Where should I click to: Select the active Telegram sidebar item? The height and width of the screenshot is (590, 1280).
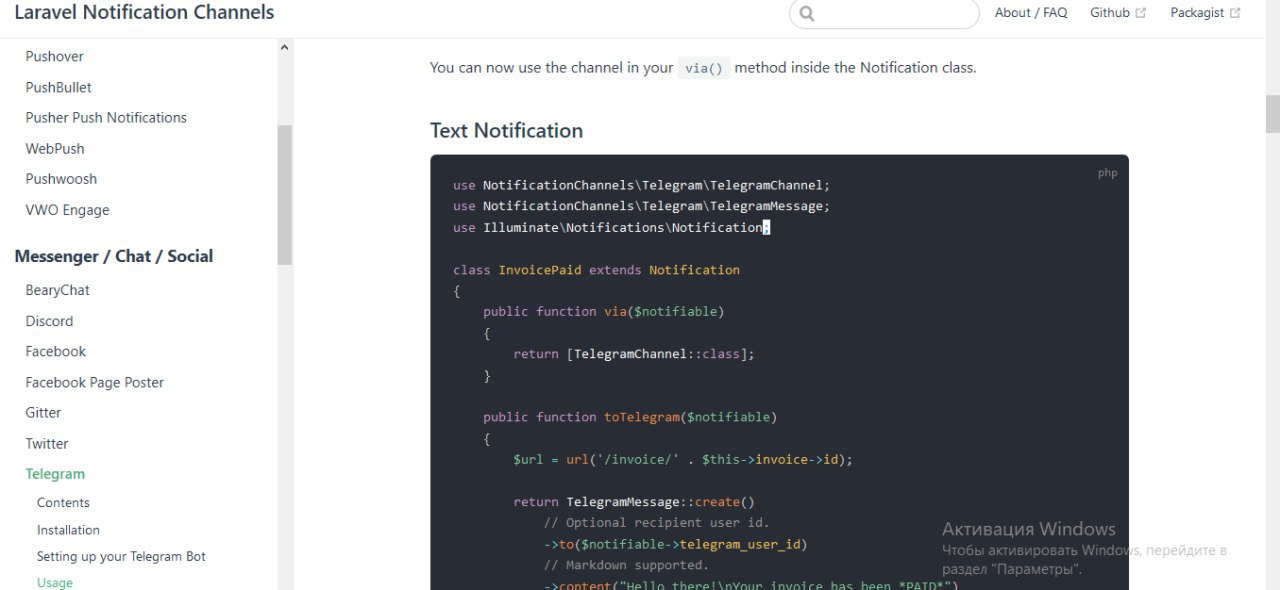[x=55, y=474]
